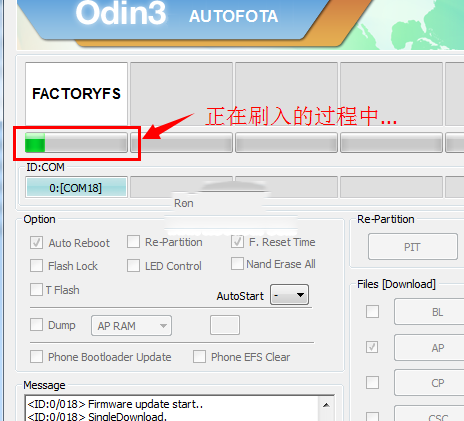The width and height of the screenshot is (464, 421).
Task: Toggle the checkbox beside the AP button
Action: [372, 347]
